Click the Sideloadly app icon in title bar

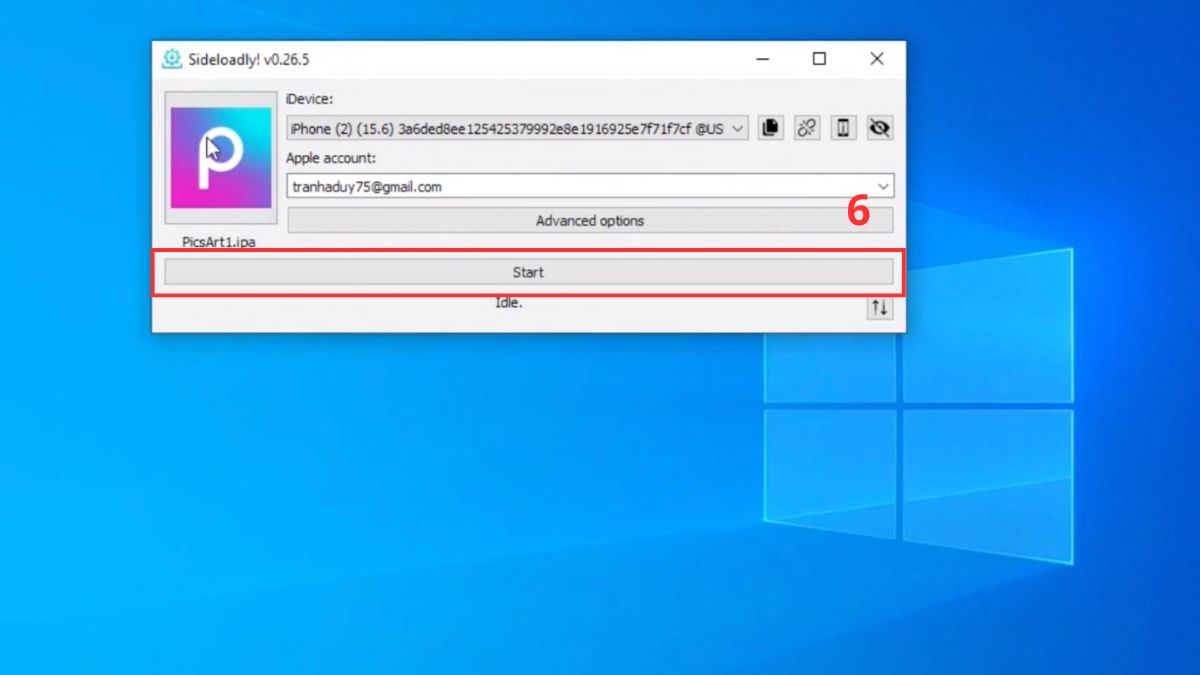172,59
